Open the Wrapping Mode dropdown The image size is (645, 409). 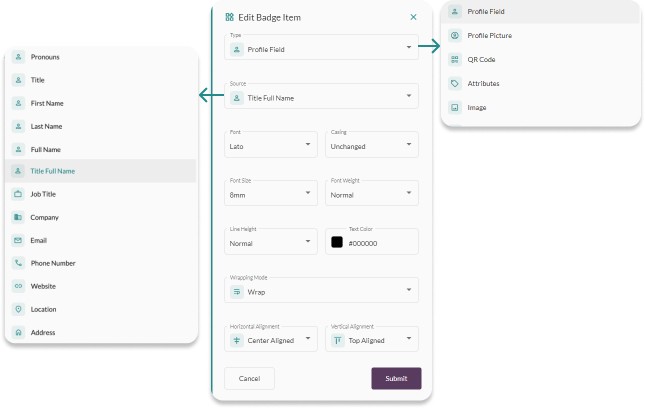pyautogui.click(x=321, y=291)
